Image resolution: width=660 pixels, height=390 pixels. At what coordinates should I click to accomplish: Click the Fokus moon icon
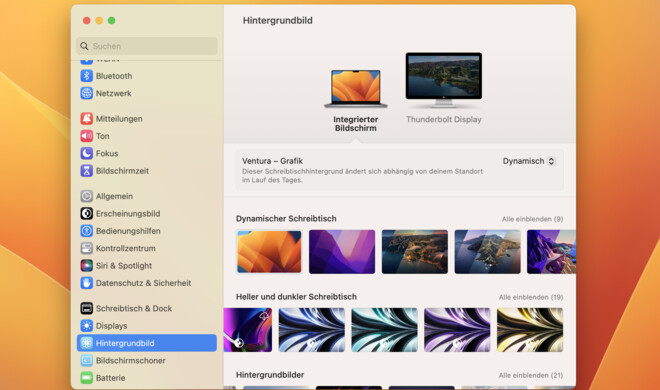tap(86, 153)
